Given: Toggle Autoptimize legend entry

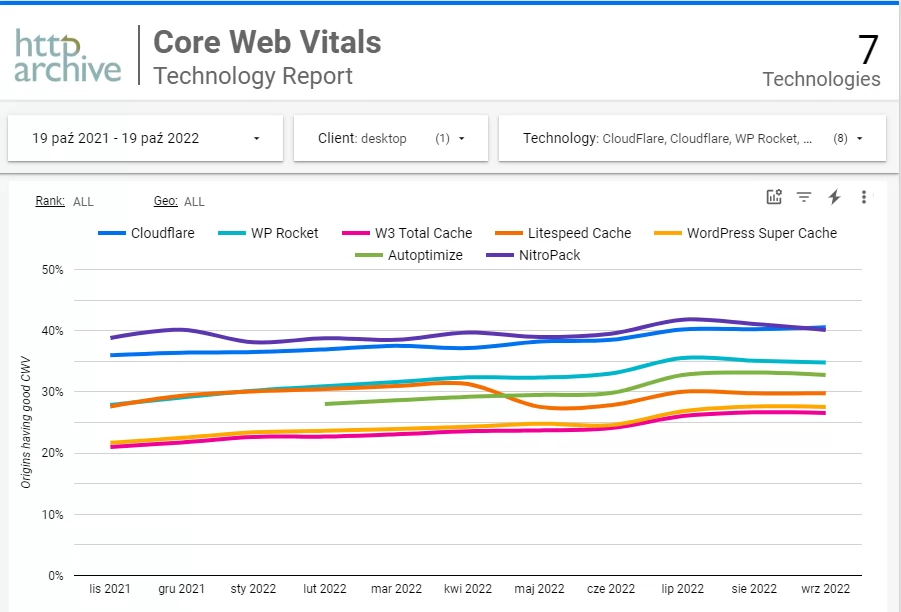Looking at the screenshot, I should coord(409,255).
